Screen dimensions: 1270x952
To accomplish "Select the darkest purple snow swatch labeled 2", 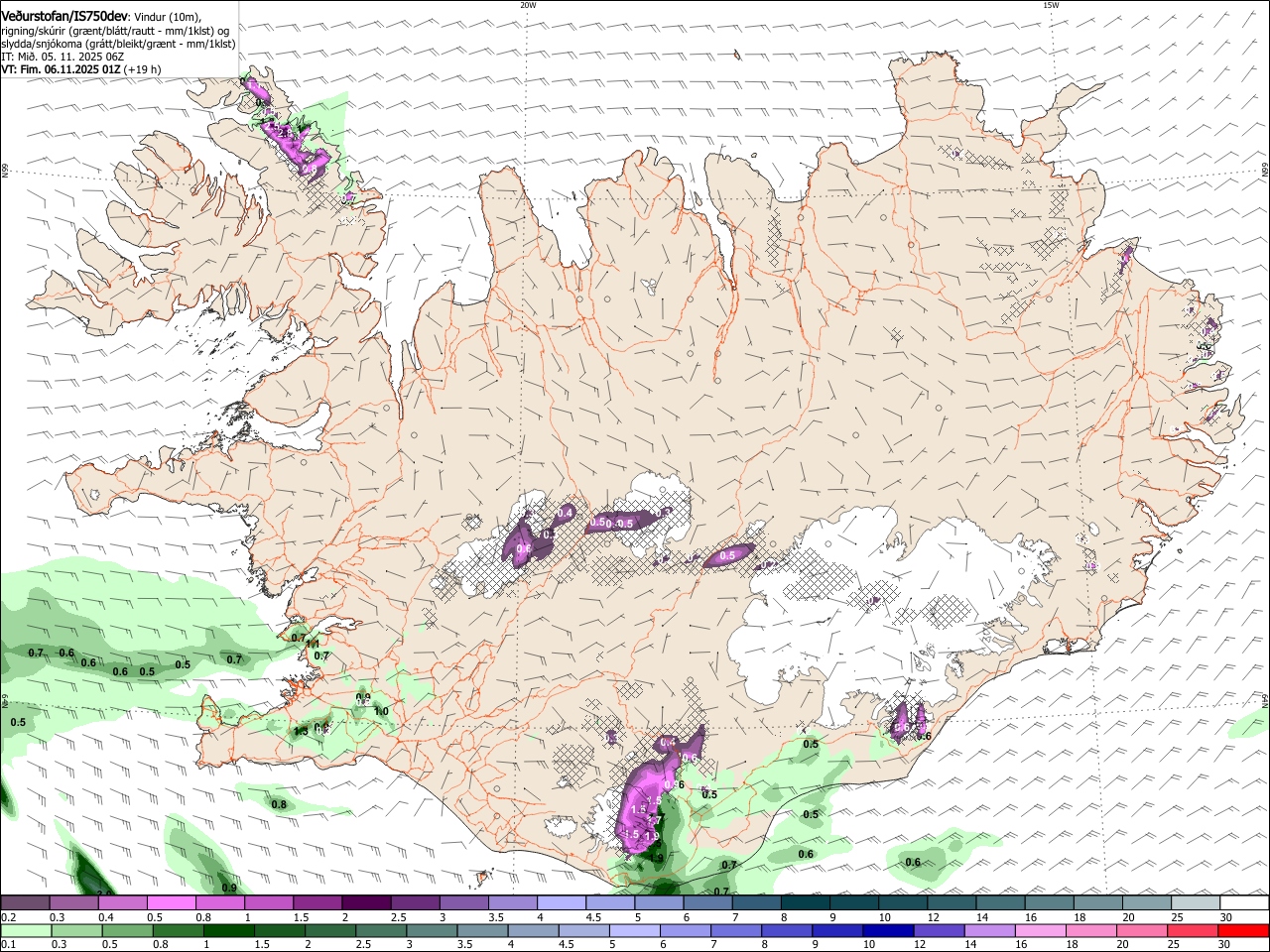I will 365,902.
